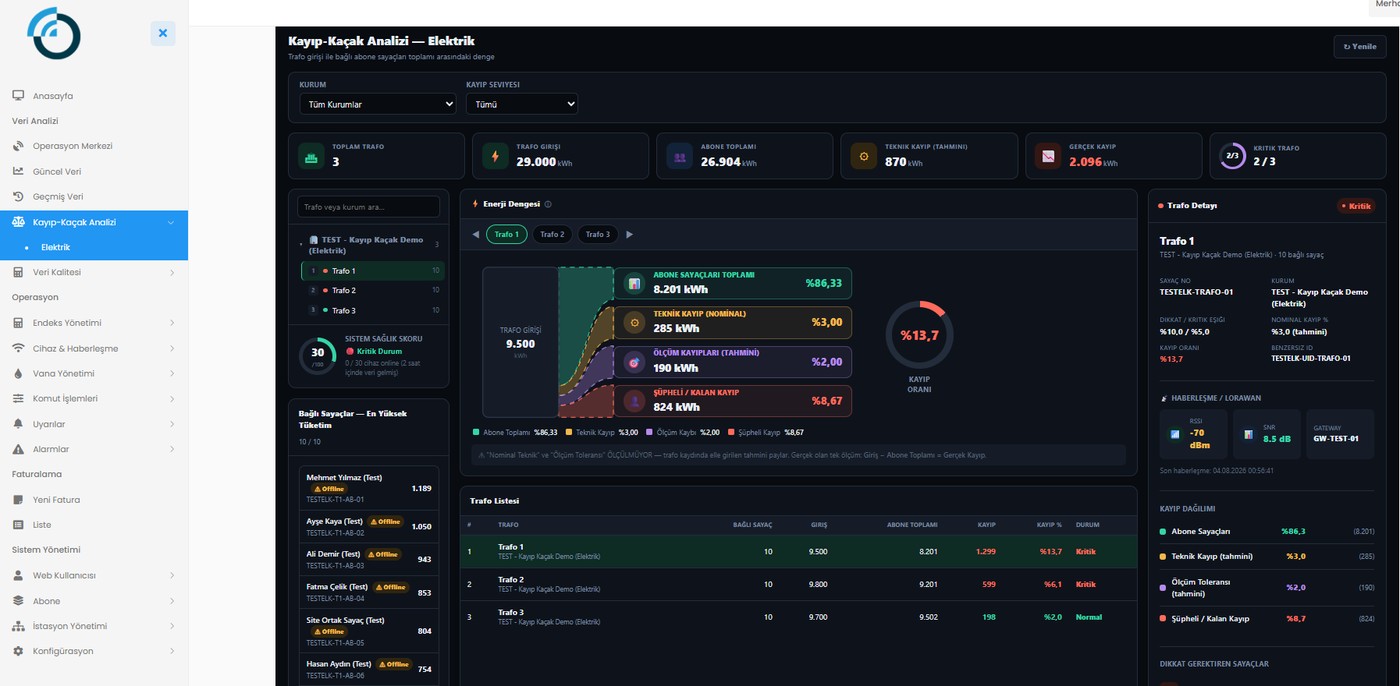Open the Kurum dropdown

click(x=378, y=104)
